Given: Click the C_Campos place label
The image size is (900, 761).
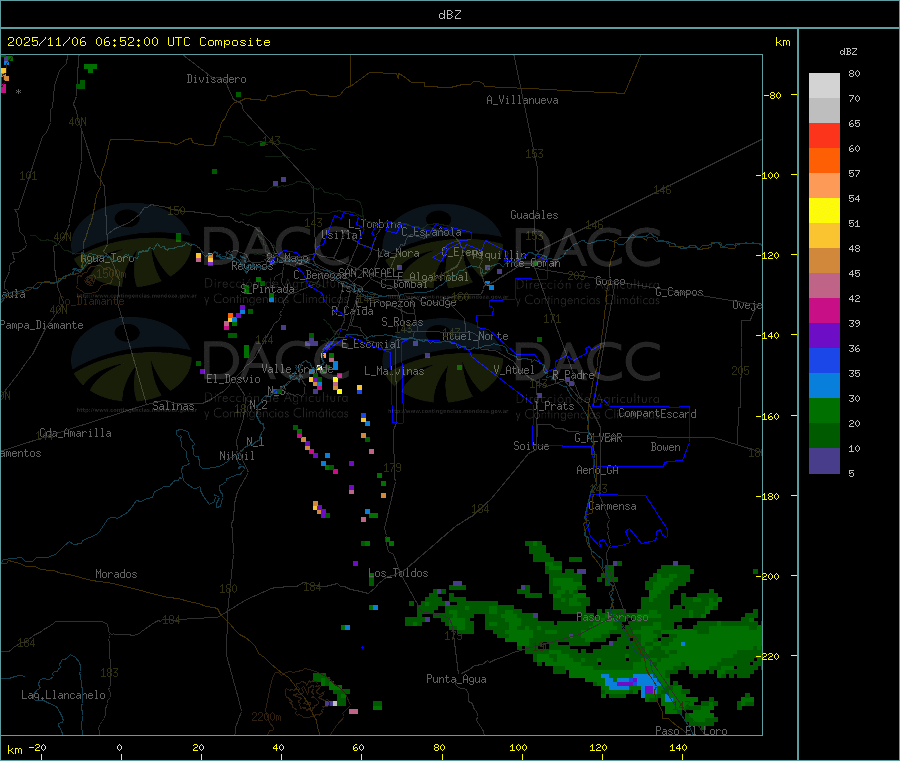Looking at the screenshot, I should click(x=680, y=292).
